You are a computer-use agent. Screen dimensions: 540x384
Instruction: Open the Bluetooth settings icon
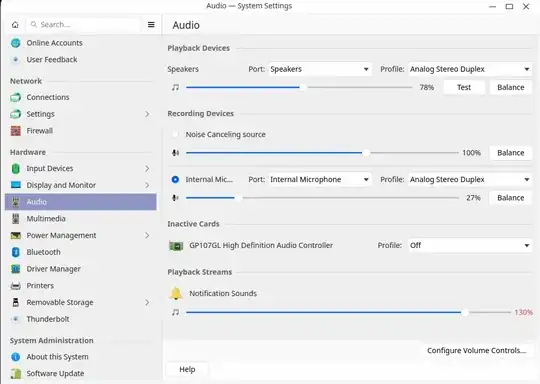tap(15, 252)
